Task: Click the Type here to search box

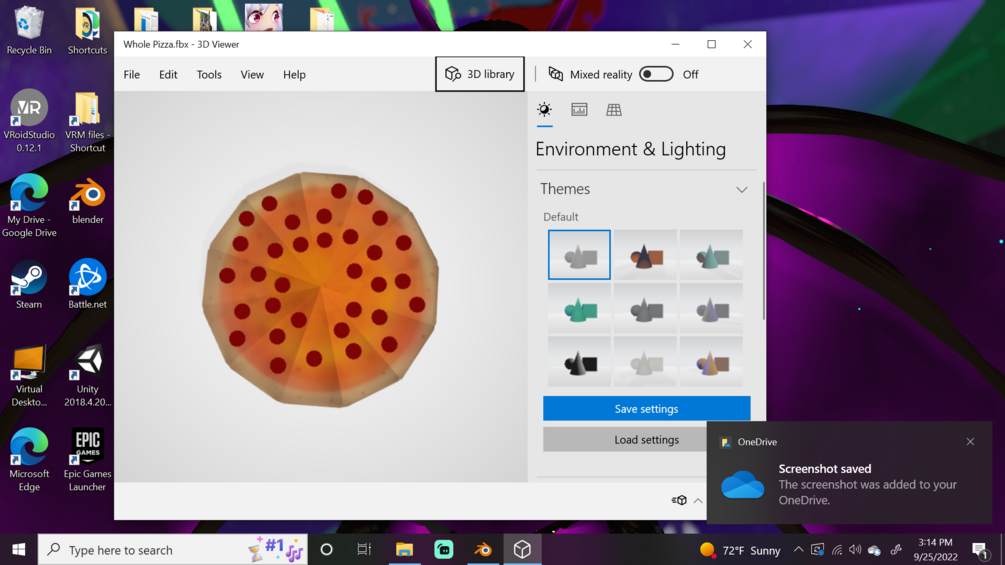Action: 173,550
